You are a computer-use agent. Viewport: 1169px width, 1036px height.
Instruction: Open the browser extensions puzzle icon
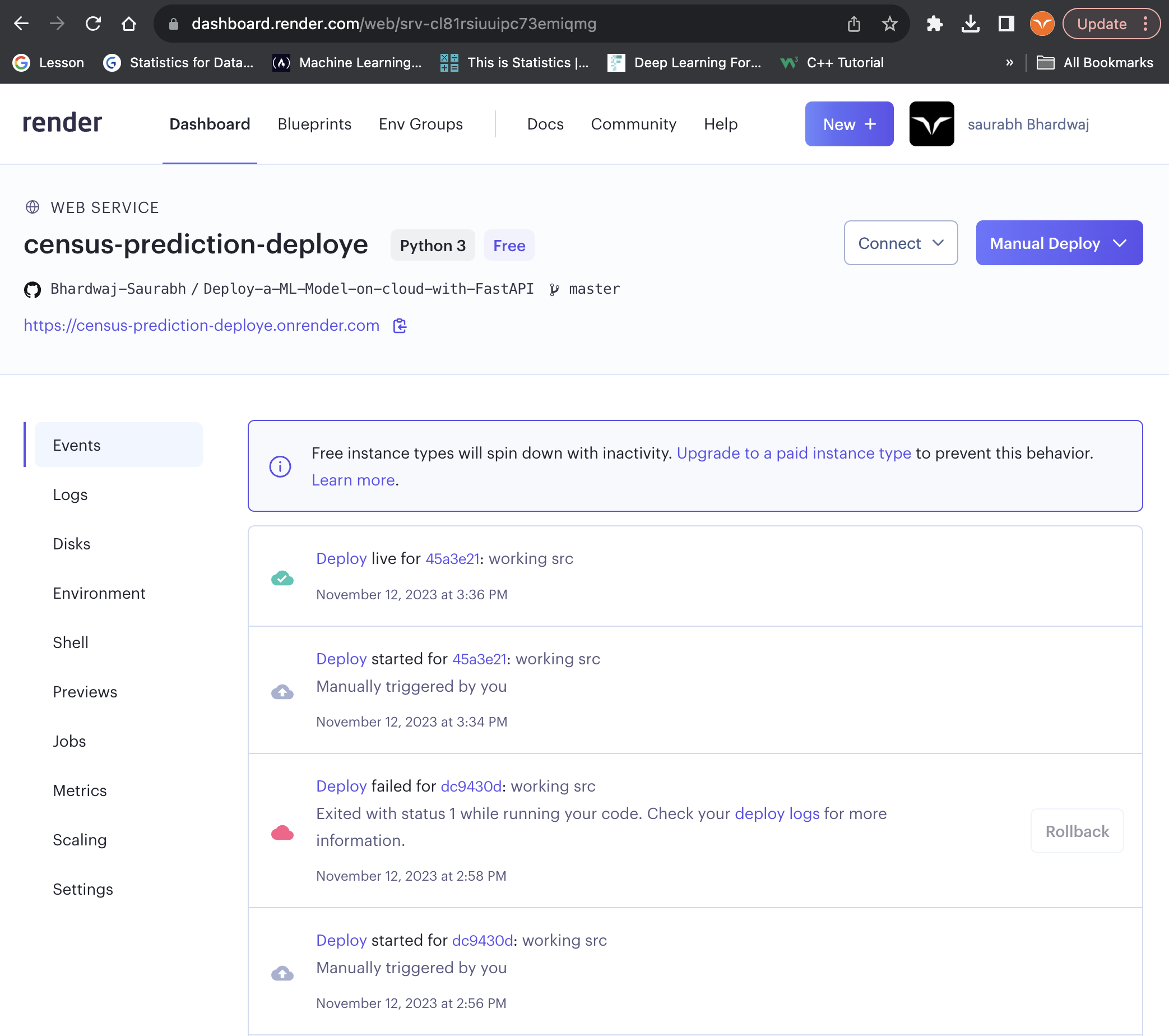click(x=935, y=24)
